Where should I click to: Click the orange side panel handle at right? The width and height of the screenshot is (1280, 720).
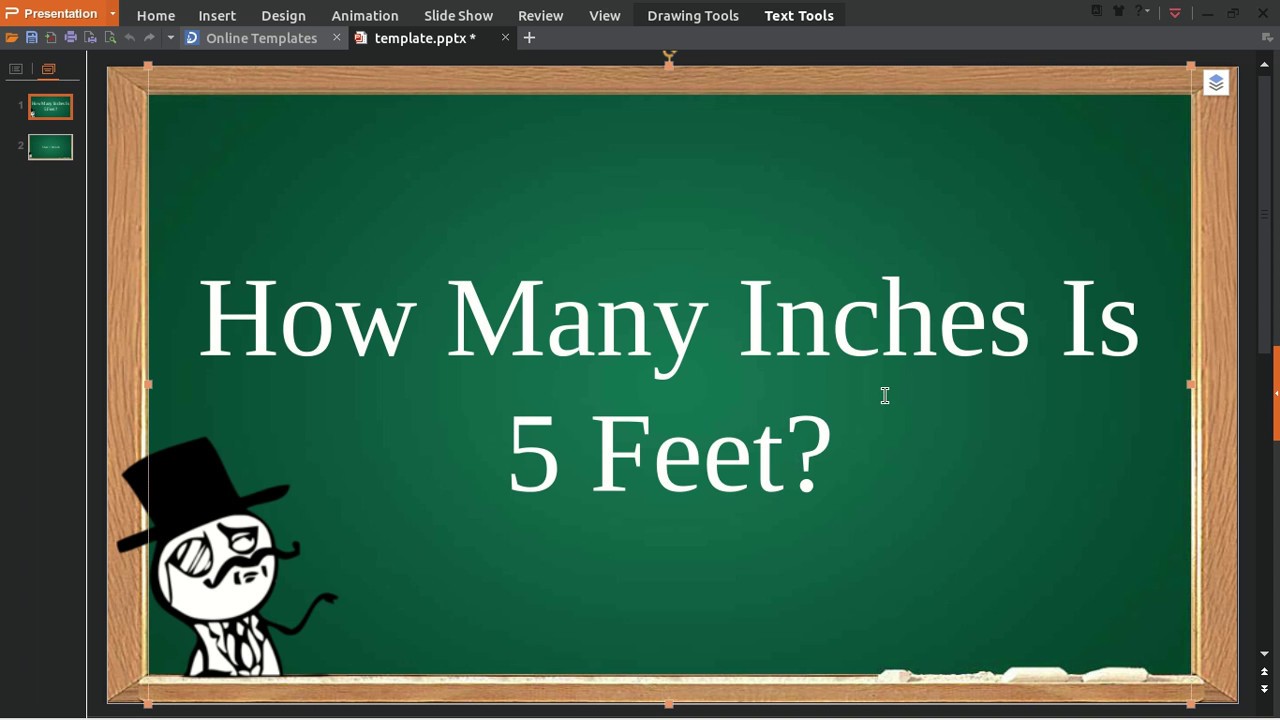[x=1276, y=393]
